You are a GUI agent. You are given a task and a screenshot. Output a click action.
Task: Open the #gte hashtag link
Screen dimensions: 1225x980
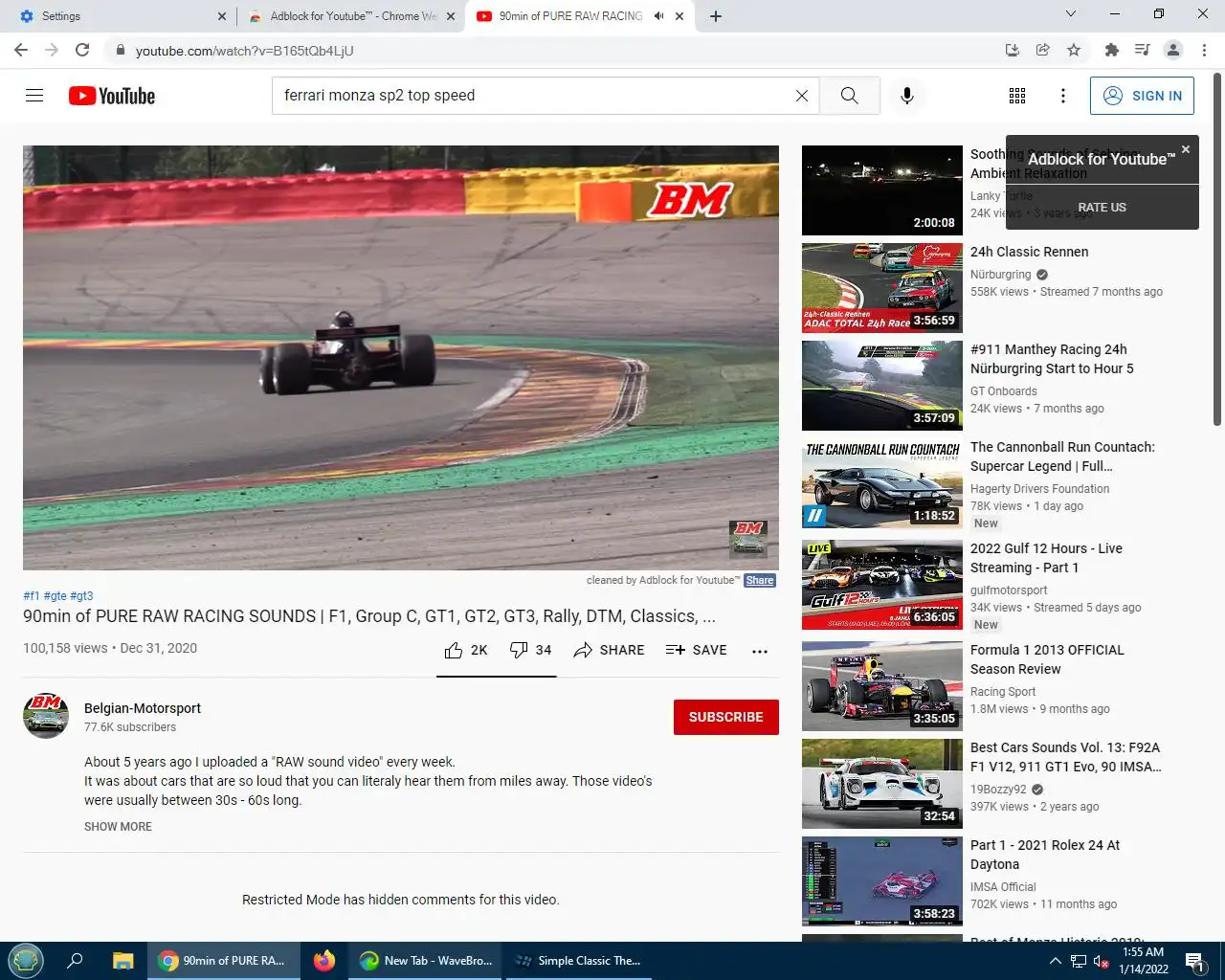(x=55, y=596)
